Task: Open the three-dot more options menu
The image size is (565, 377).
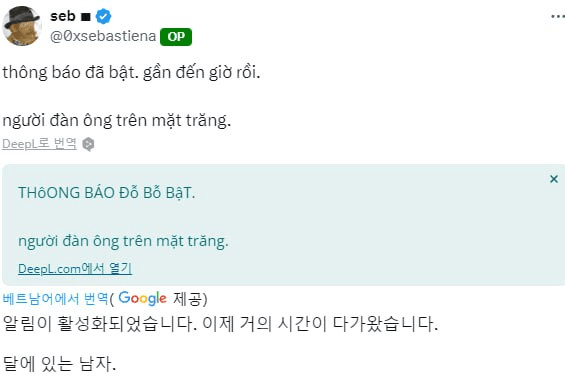Action: tap(558, 16)
